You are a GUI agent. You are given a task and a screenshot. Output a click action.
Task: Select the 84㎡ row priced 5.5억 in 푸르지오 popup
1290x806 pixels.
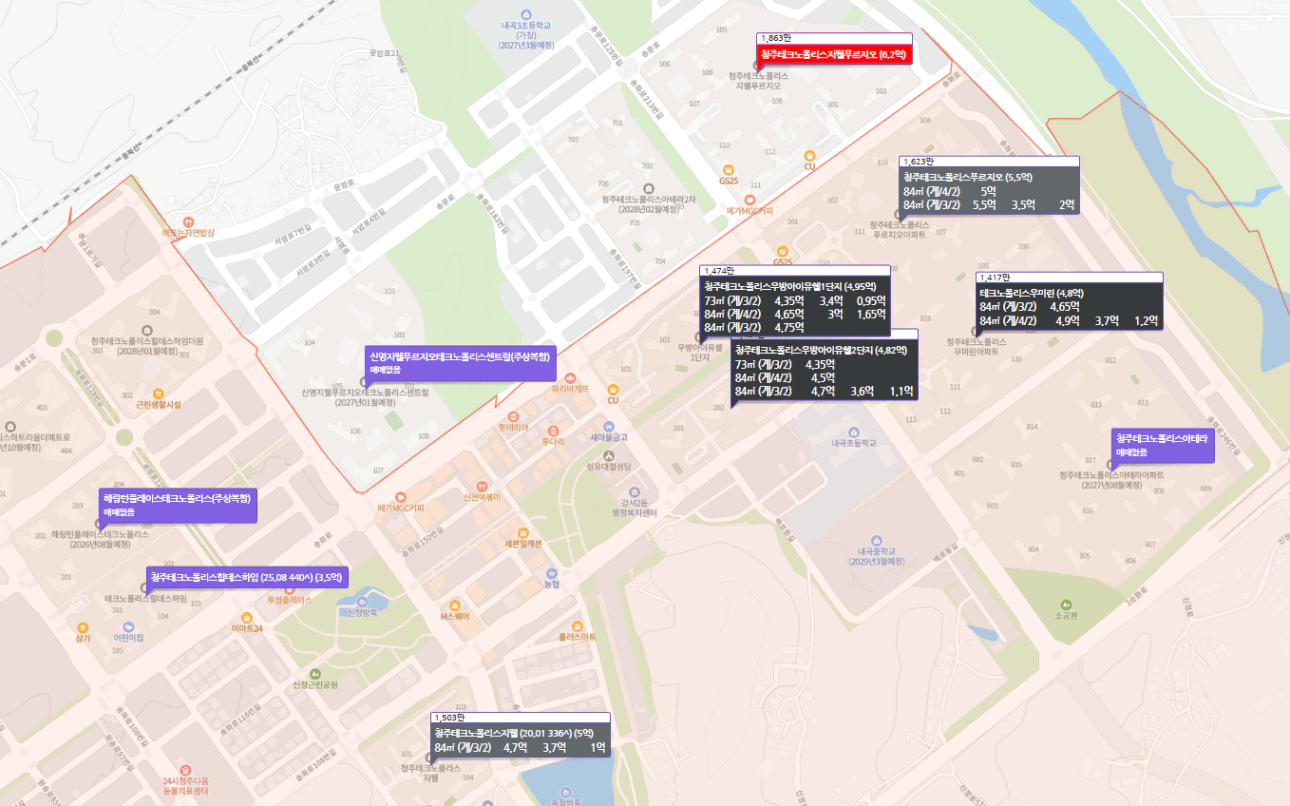989,205
